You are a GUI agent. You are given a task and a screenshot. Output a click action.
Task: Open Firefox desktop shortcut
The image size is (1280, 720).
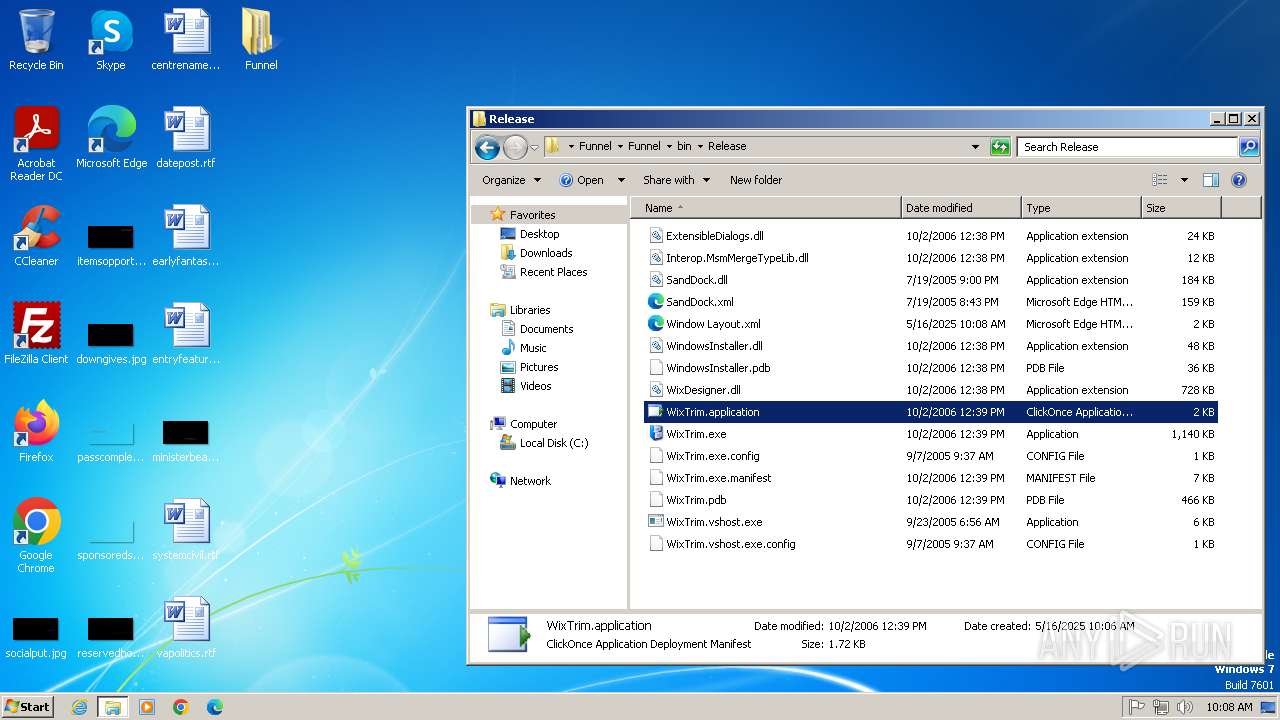point(36,433)
